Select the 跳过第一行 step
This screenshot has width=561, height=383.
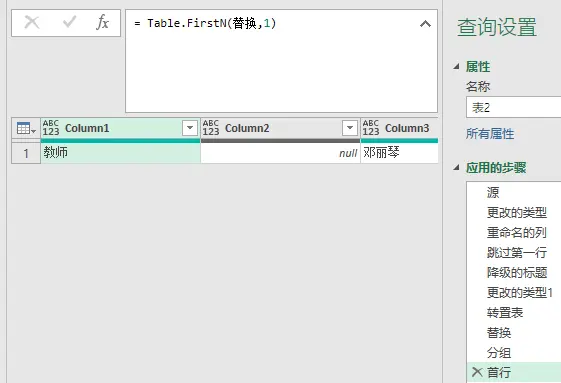pyautogui.click(x=514, y=253)
